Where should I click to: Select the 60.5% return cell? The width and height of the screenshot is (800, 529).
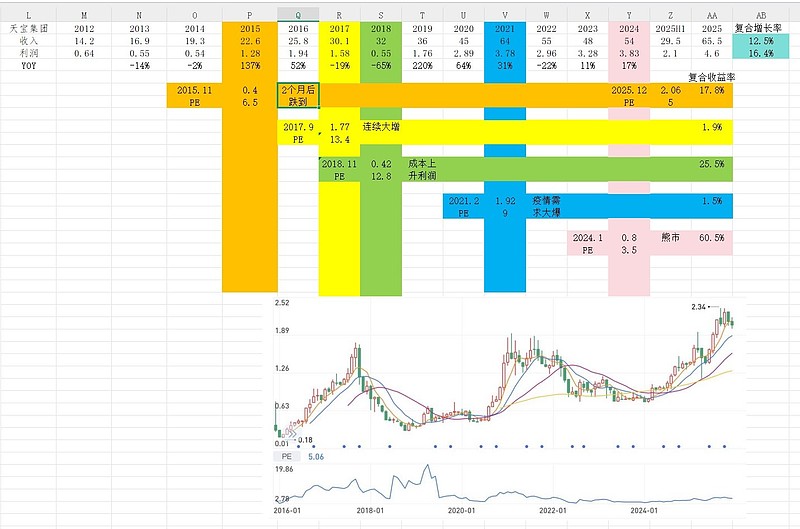tap(712, 237)
